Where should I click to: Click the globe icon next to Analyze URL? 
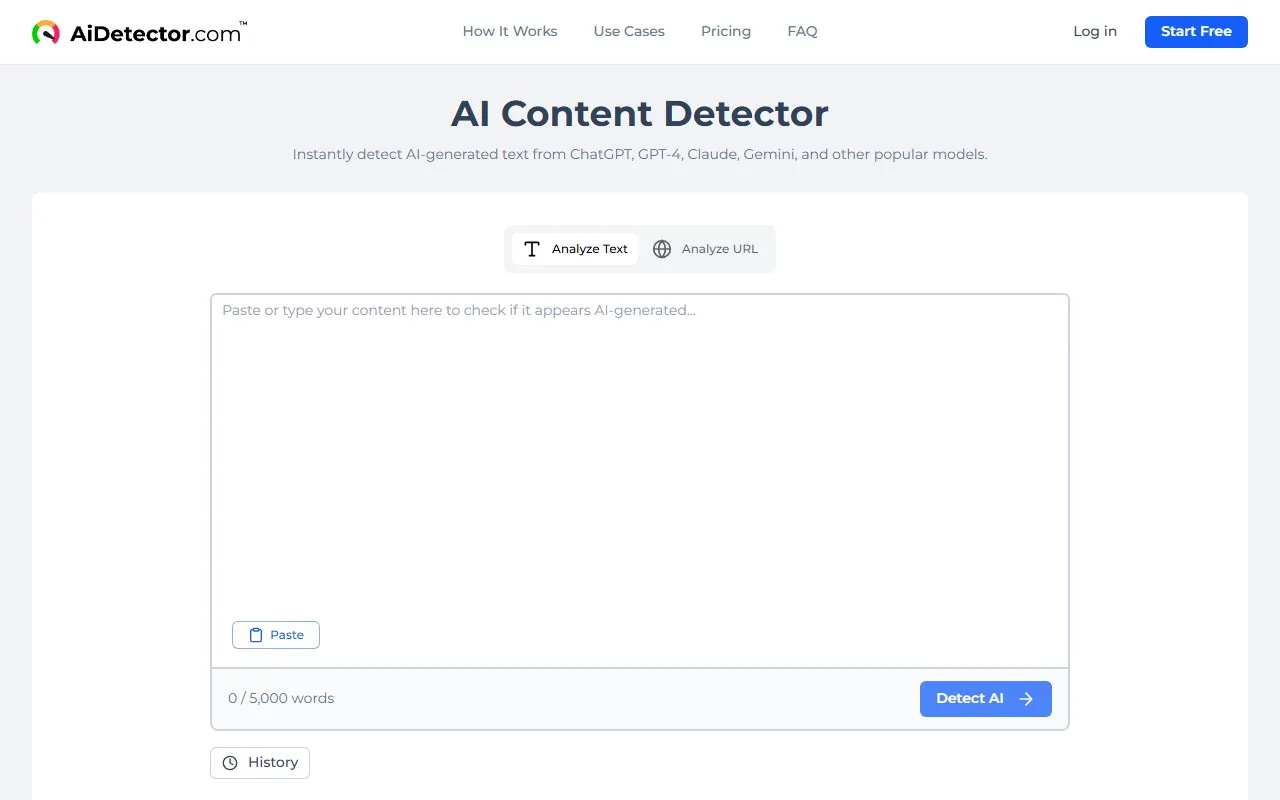tap(662, 248)
